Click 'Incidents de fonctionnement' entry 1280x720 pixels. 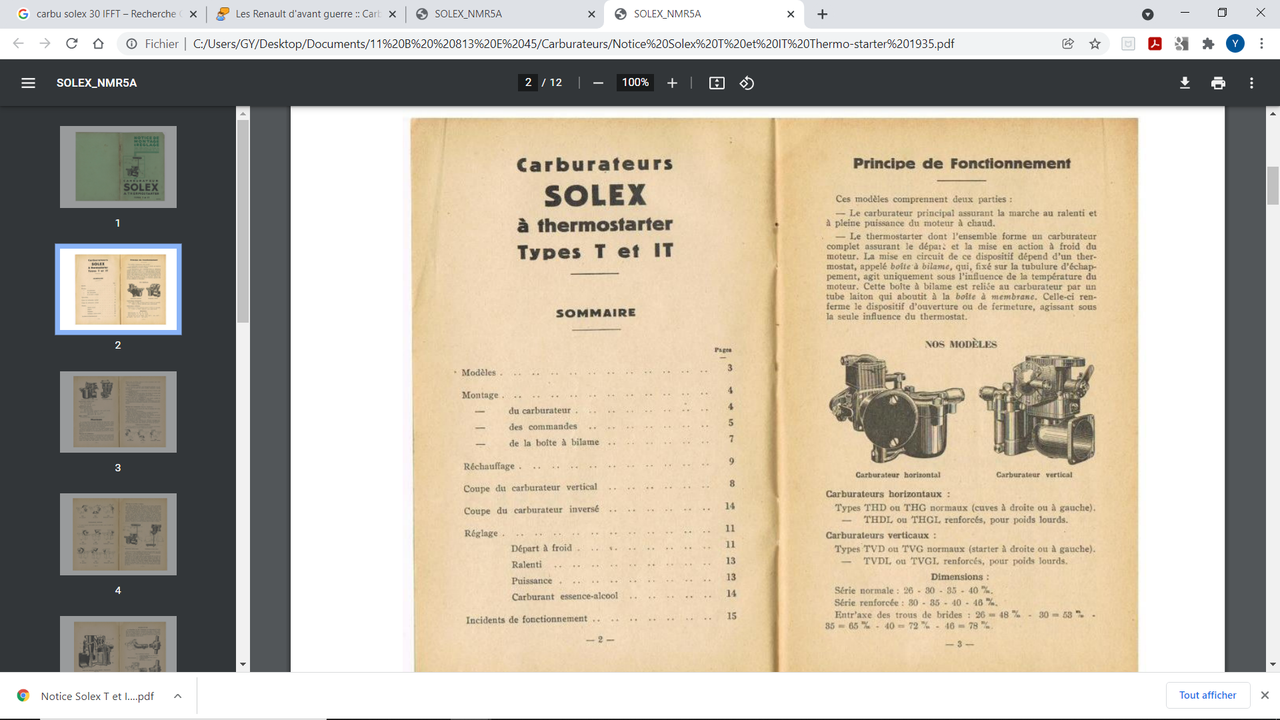tap(526, 620)
